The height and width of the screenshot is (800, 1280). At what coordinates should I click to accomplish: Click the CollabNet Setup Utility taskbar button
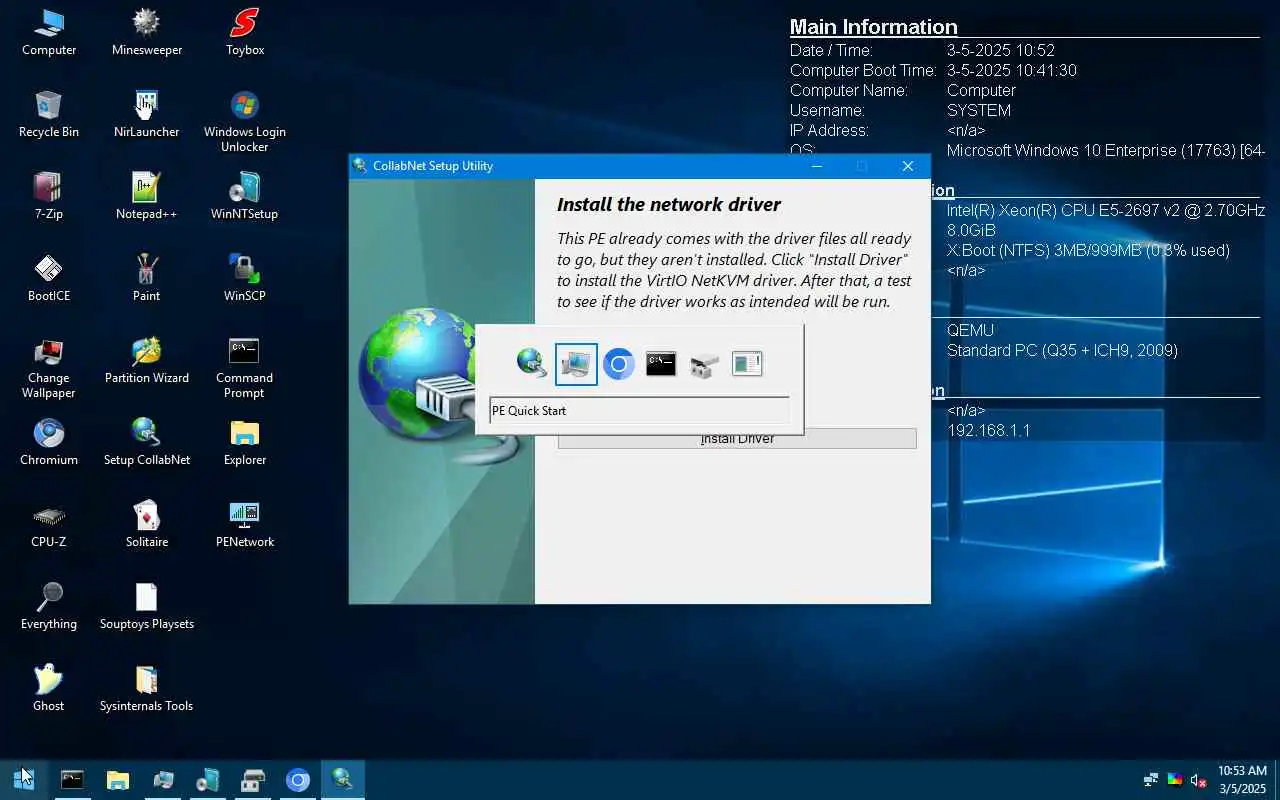coord(343,779)
